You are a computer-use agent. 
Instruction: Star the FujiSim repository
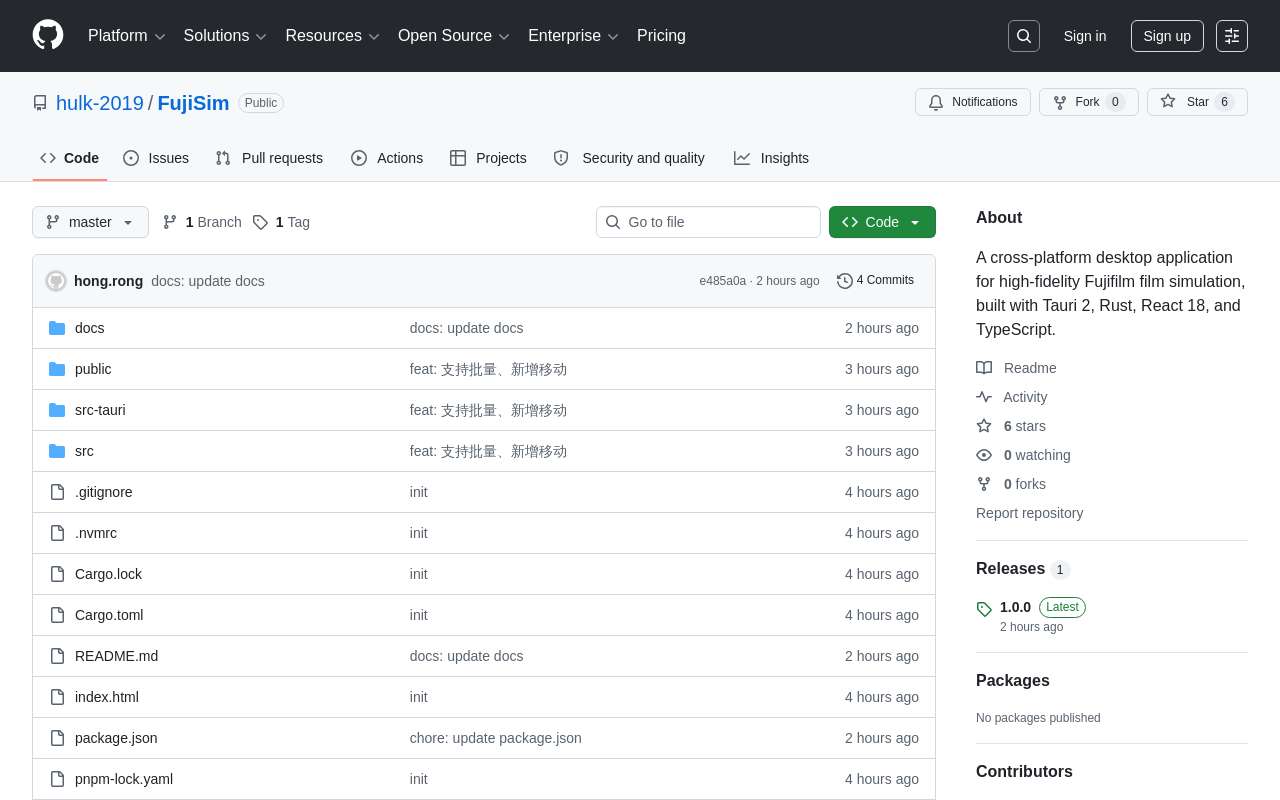point(1197,102)
